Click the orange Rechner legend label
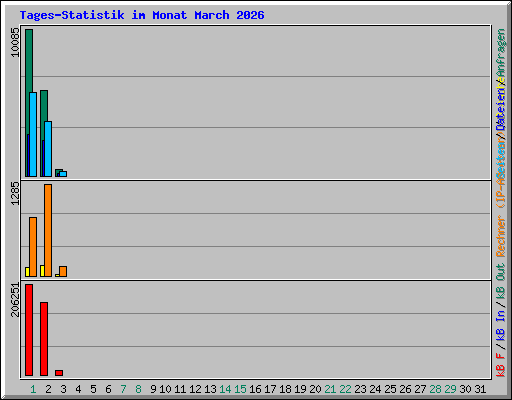The height and width of the screenshot is (400, 512). [x=501, y=236]
